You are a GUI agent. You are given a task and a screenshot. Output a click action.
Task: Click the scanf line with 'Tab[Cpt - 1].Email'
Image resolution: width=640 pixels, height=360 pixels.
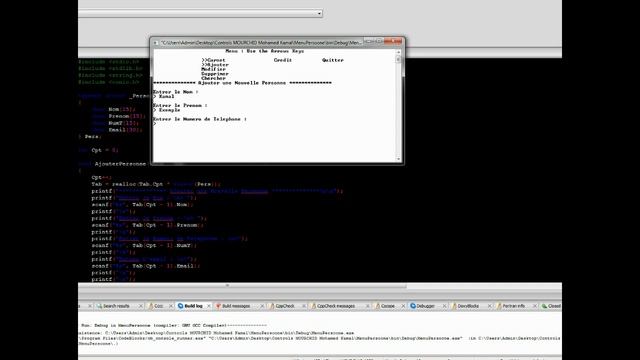pos(146,266)
